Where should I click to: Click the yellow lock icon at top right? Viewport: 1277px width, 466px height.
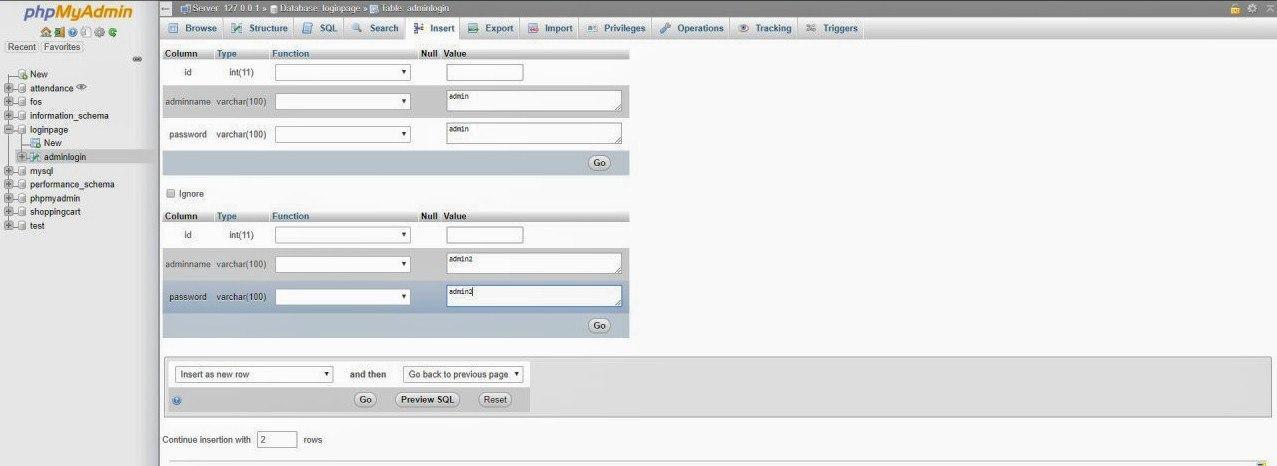click(1235, 8)
